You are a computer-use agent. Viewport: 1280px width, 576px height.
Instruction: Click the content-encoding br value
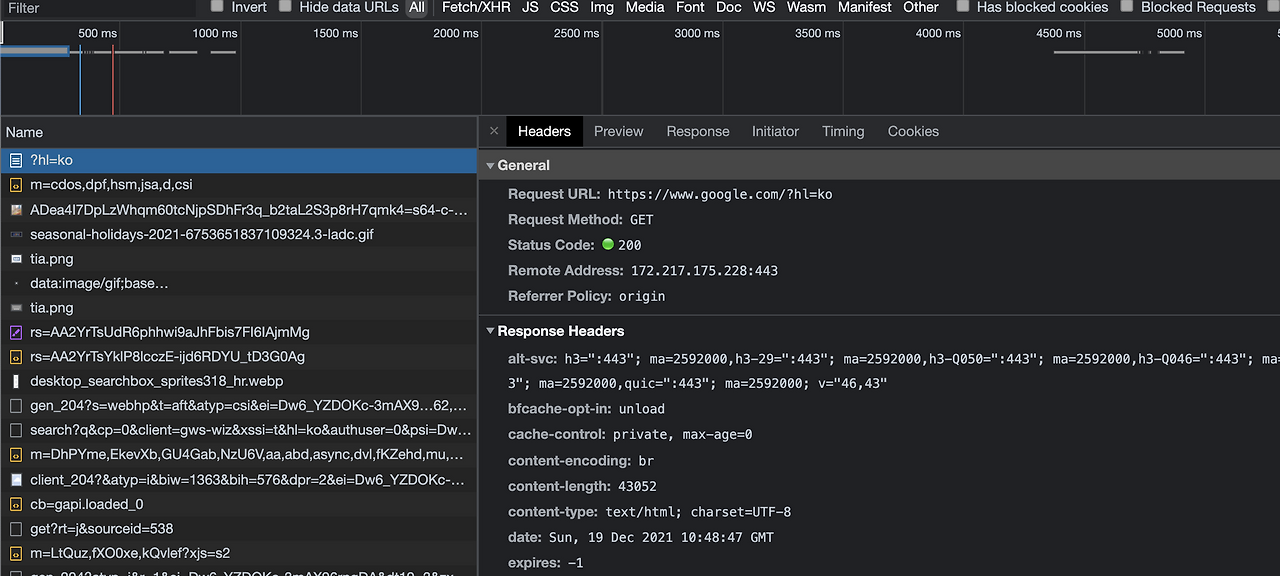647,460
